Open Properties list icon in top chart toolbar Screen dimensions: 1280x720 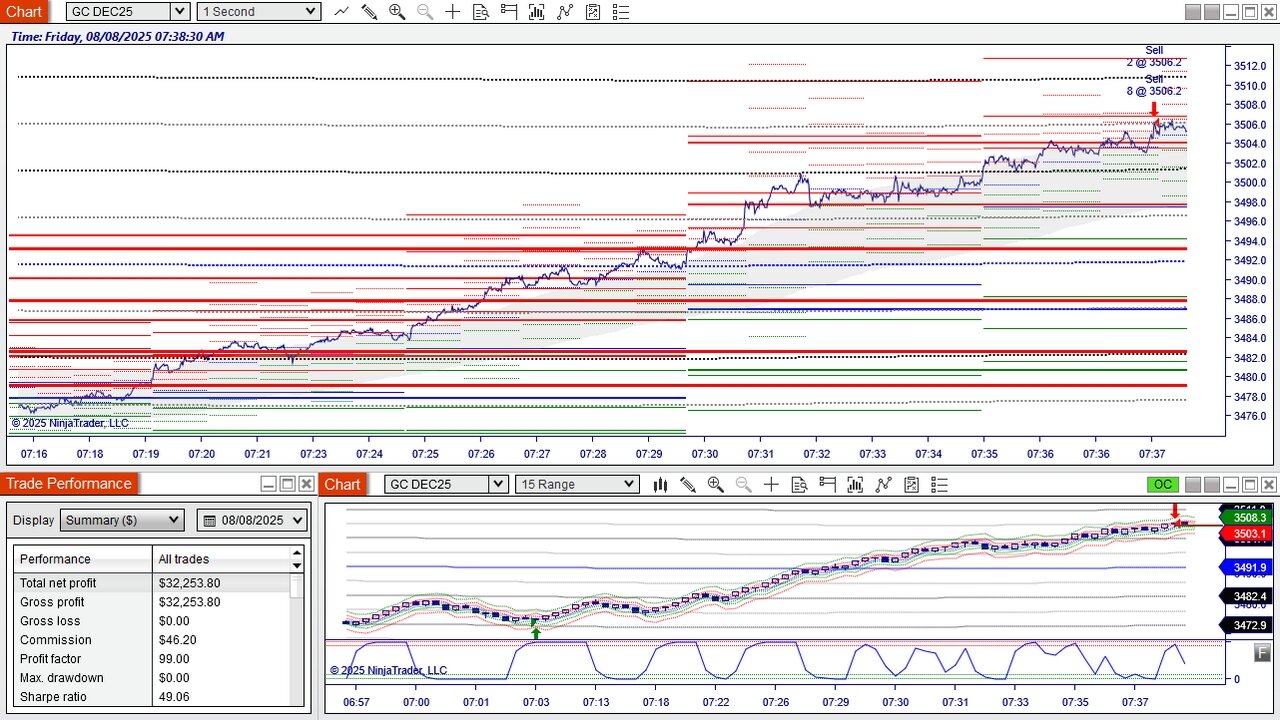621,12
